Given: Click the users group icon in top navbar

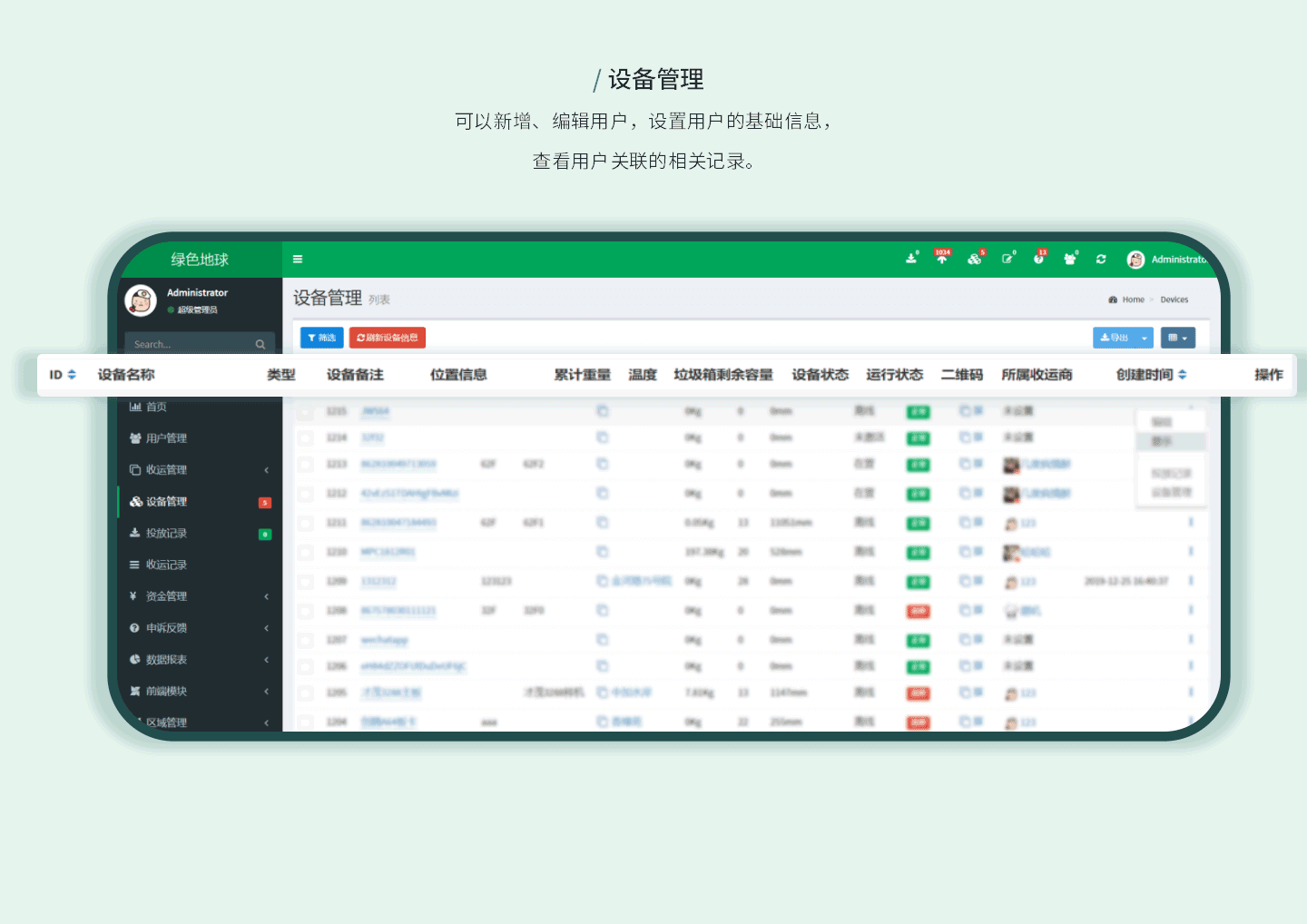Looking at the screenshot, I should [1070, 260].
